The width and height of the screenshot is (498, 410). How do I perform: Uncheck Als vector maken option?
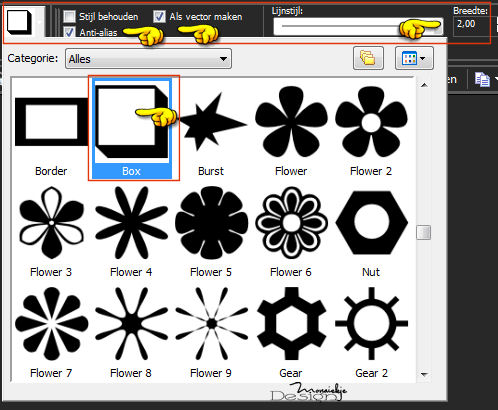point(159,16)
